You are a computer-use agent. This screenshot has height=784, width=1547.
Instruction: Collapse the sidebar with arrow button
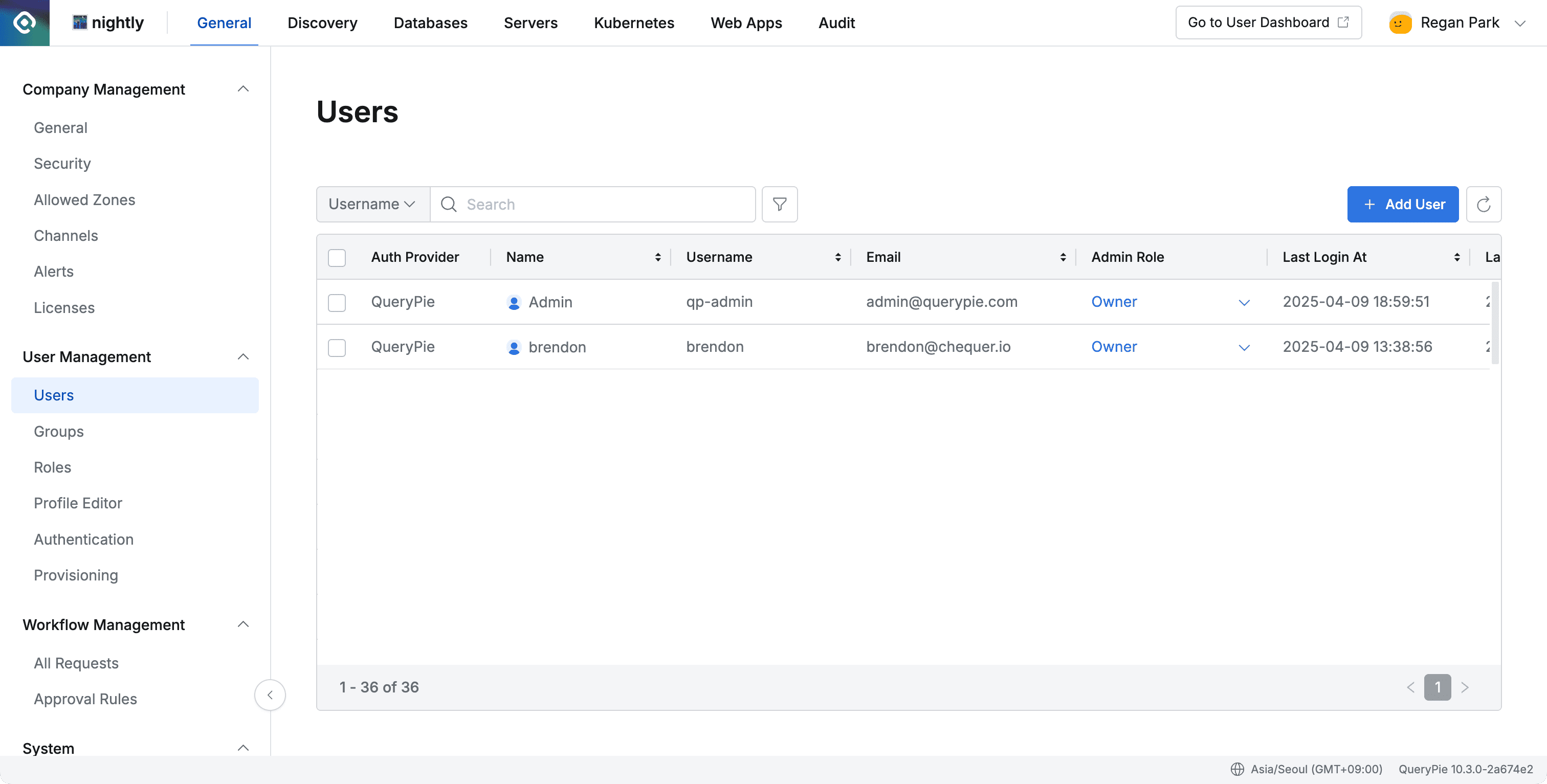[270, 695]
